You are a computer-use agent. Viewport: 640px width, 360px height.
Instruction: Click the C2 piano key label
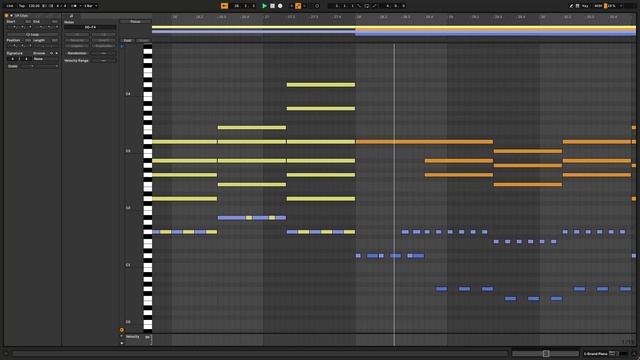tap(128, 208)
